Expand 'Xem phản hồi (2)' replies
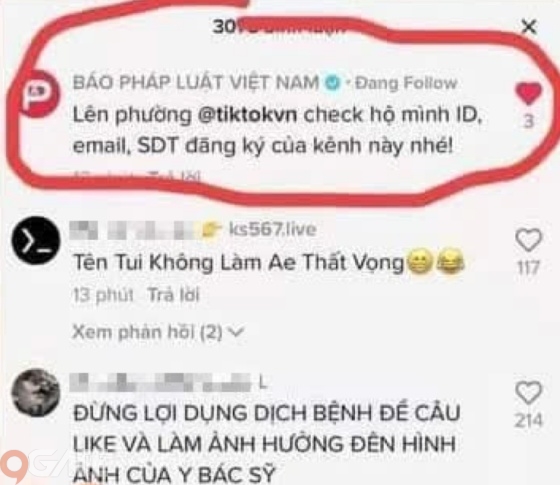 [158, 332]
